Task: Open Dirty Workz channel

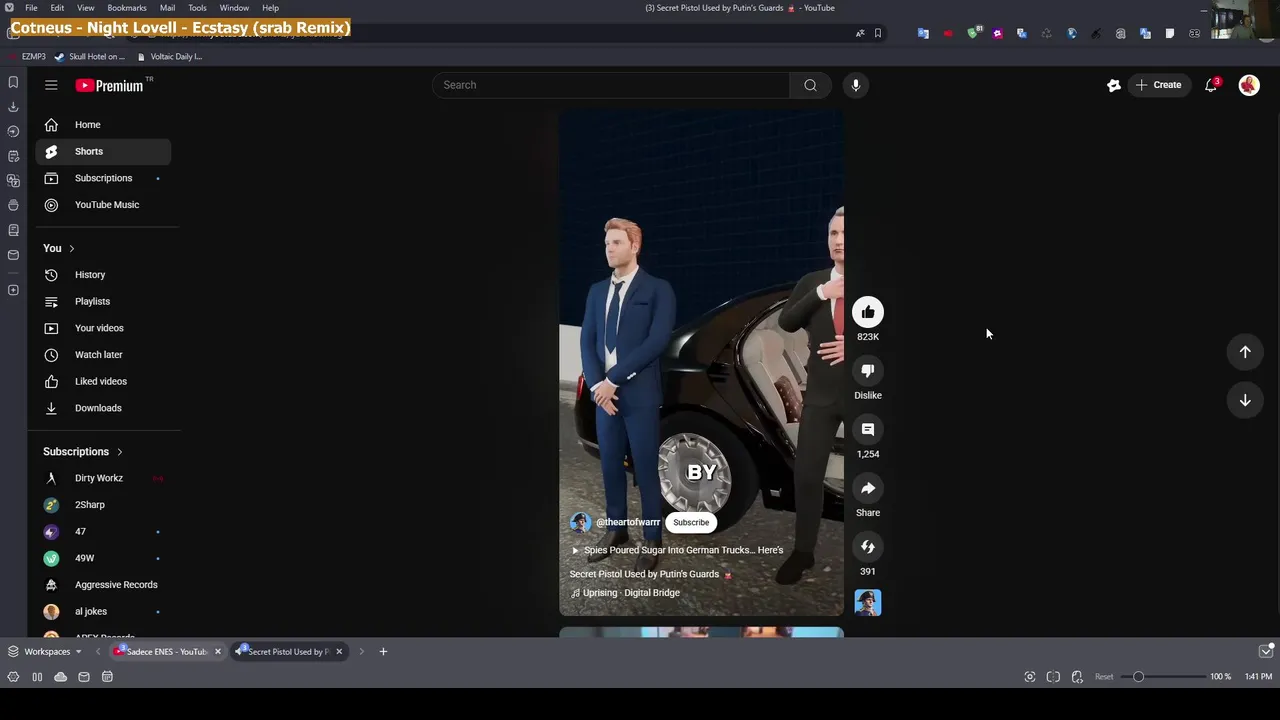Action: pos(103,478)
